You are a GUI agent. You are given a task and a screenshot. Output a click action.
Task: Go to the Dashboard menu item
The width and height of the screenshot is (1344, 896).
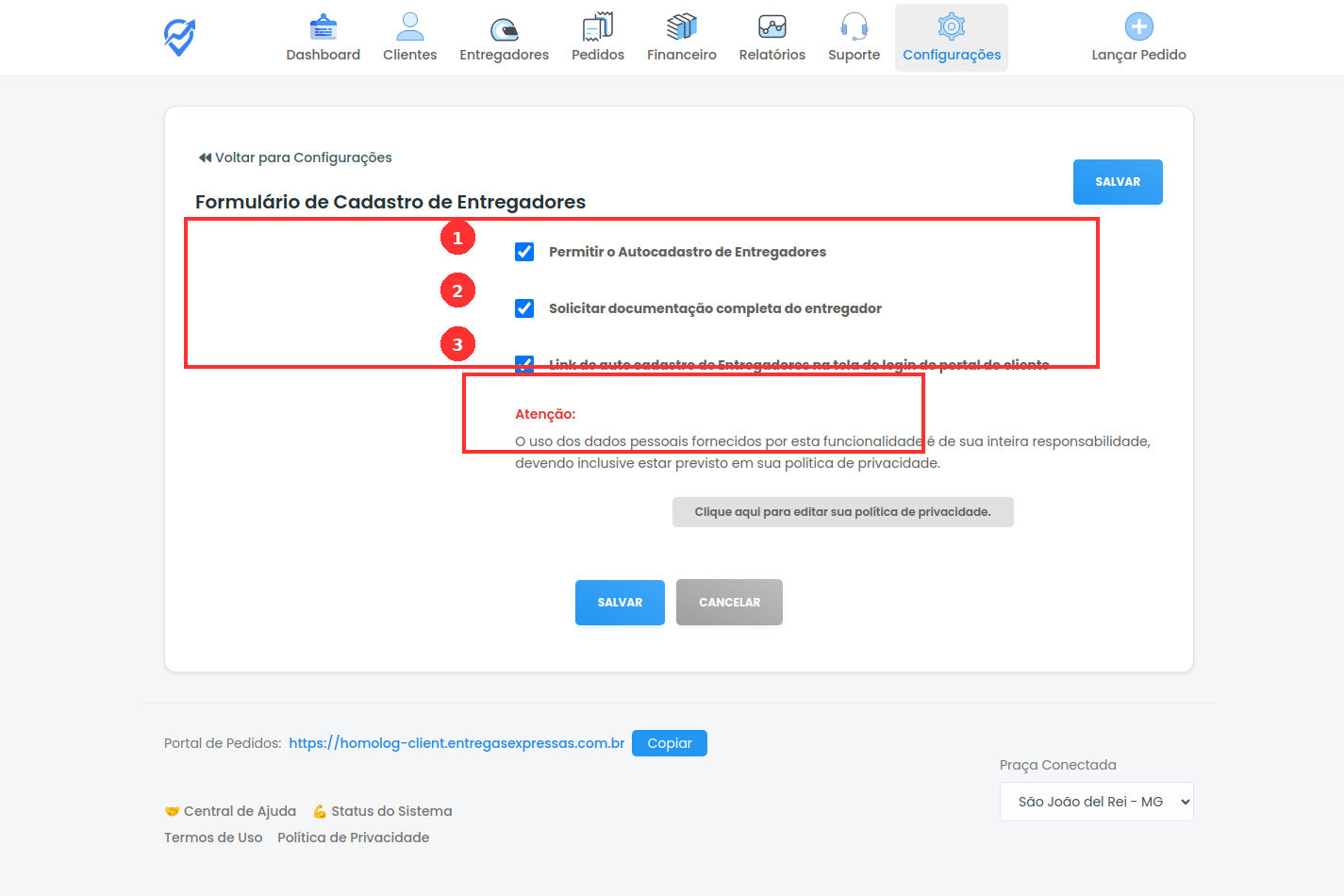[323, 25]
